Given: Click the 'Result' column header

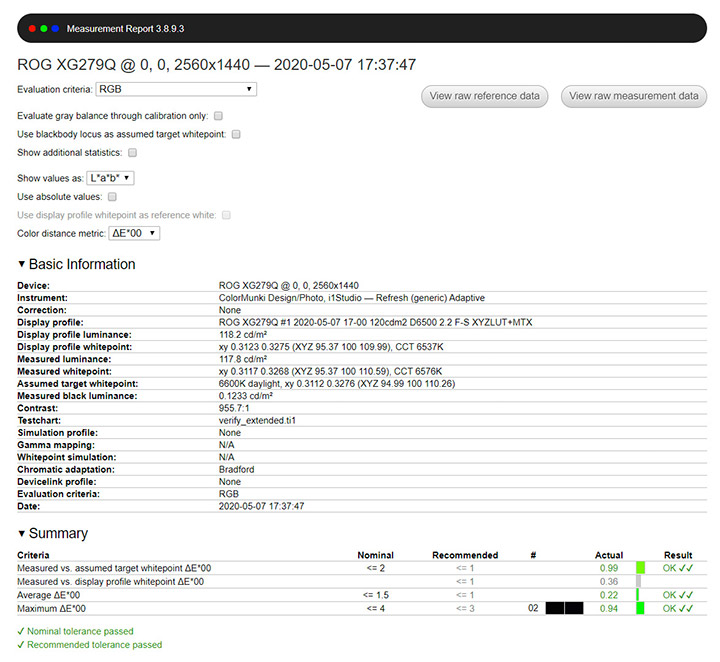Looking at the screenshot, I should 678,555.
